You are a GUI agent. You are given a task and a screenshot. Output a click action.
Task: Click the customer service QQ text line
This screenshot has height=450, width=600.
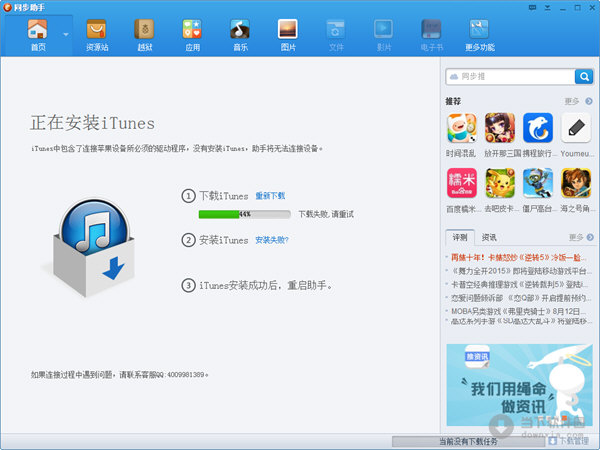click(119, 375)
